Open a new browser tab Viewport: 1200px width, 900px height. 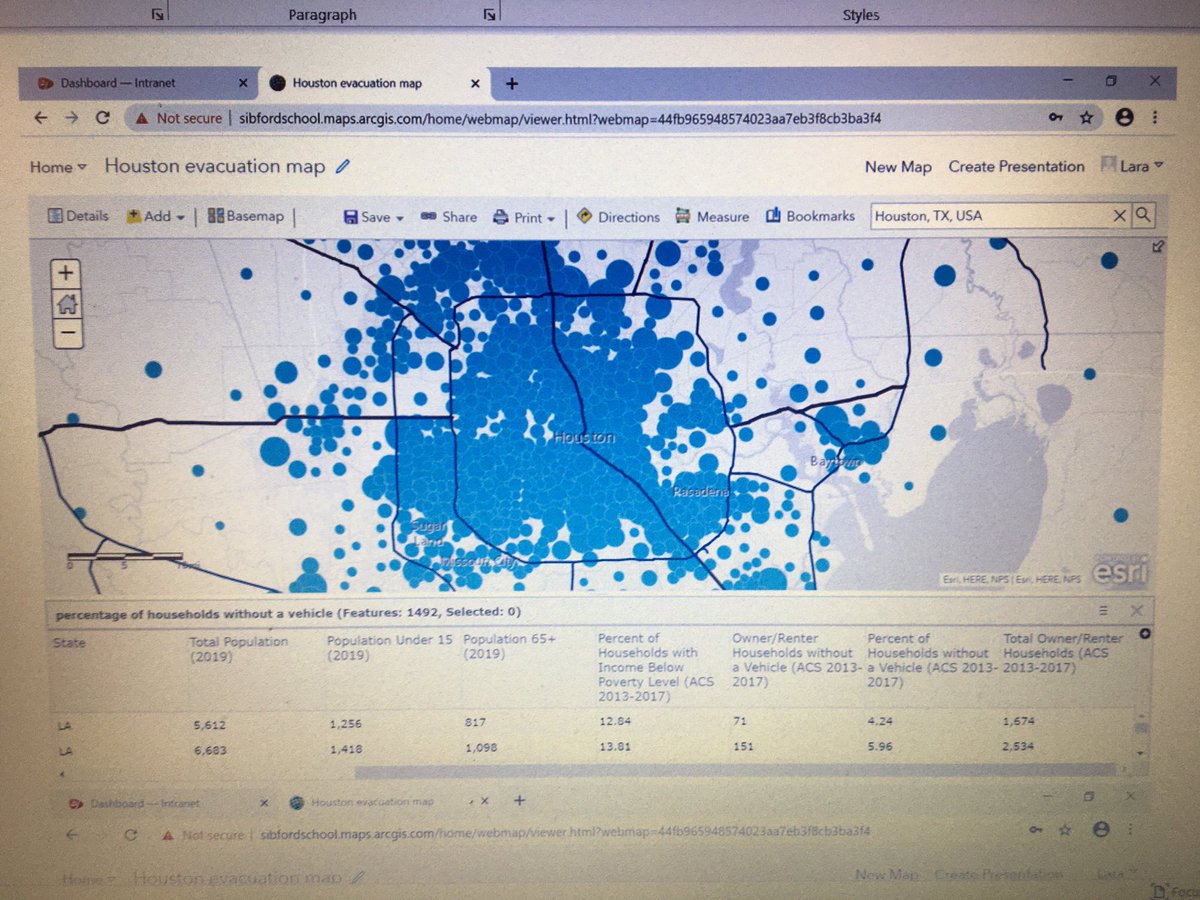click(x=512, y=84)
